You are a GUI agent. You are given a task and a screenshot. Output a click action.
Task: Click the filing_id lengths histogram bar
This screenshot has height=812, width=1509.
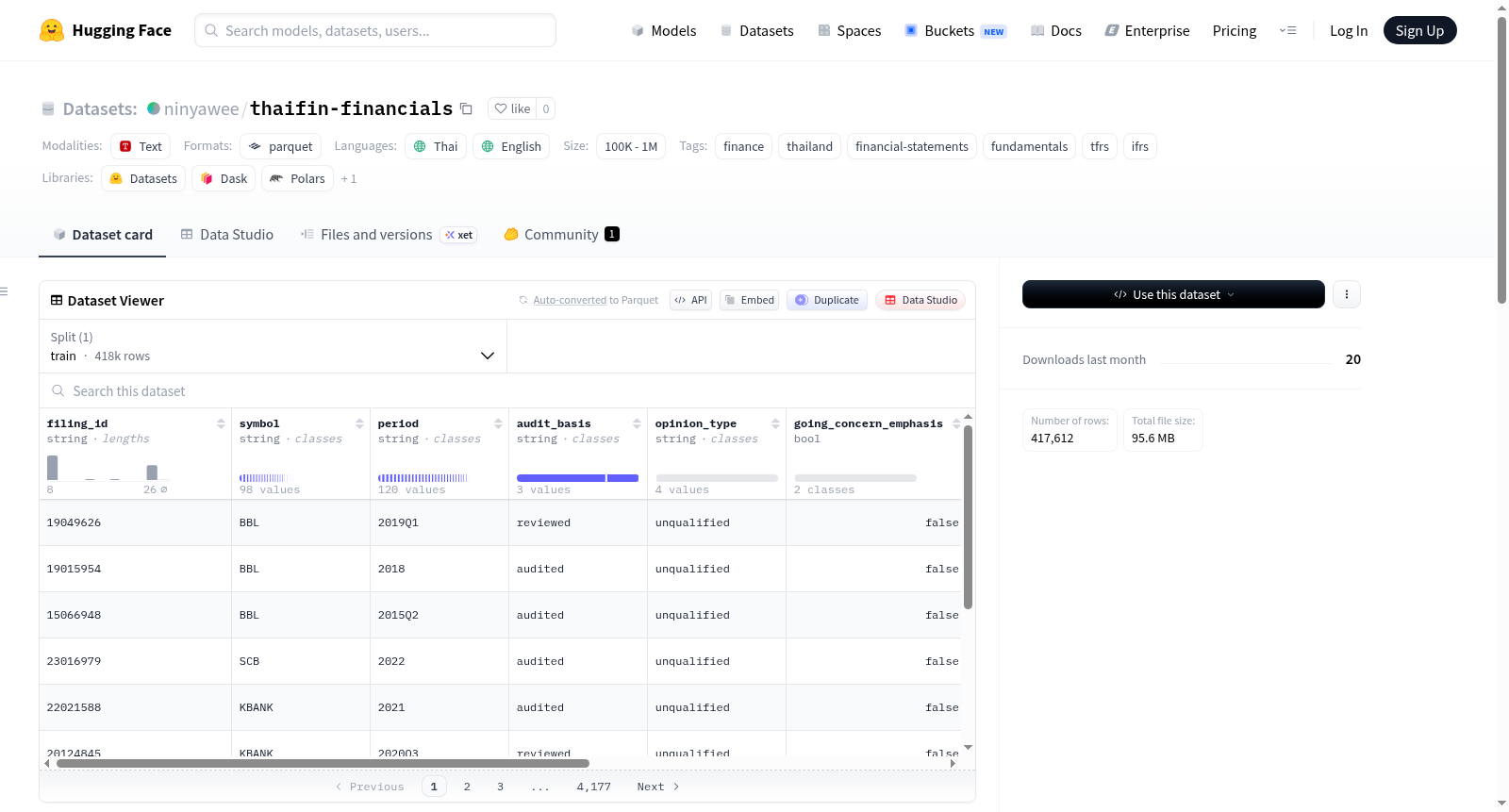[53, 467]
